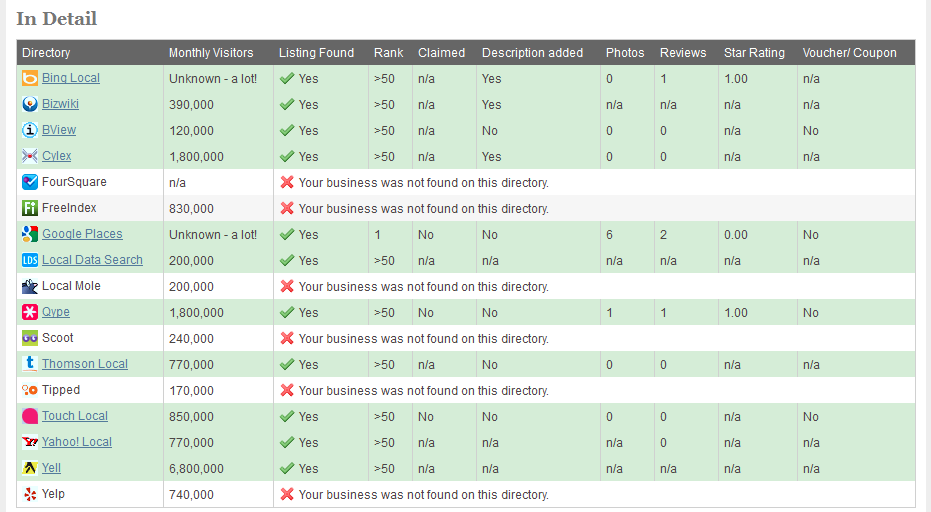Click the Yell directory icon
Screen dimensions: 931x512
pos(30,468)
